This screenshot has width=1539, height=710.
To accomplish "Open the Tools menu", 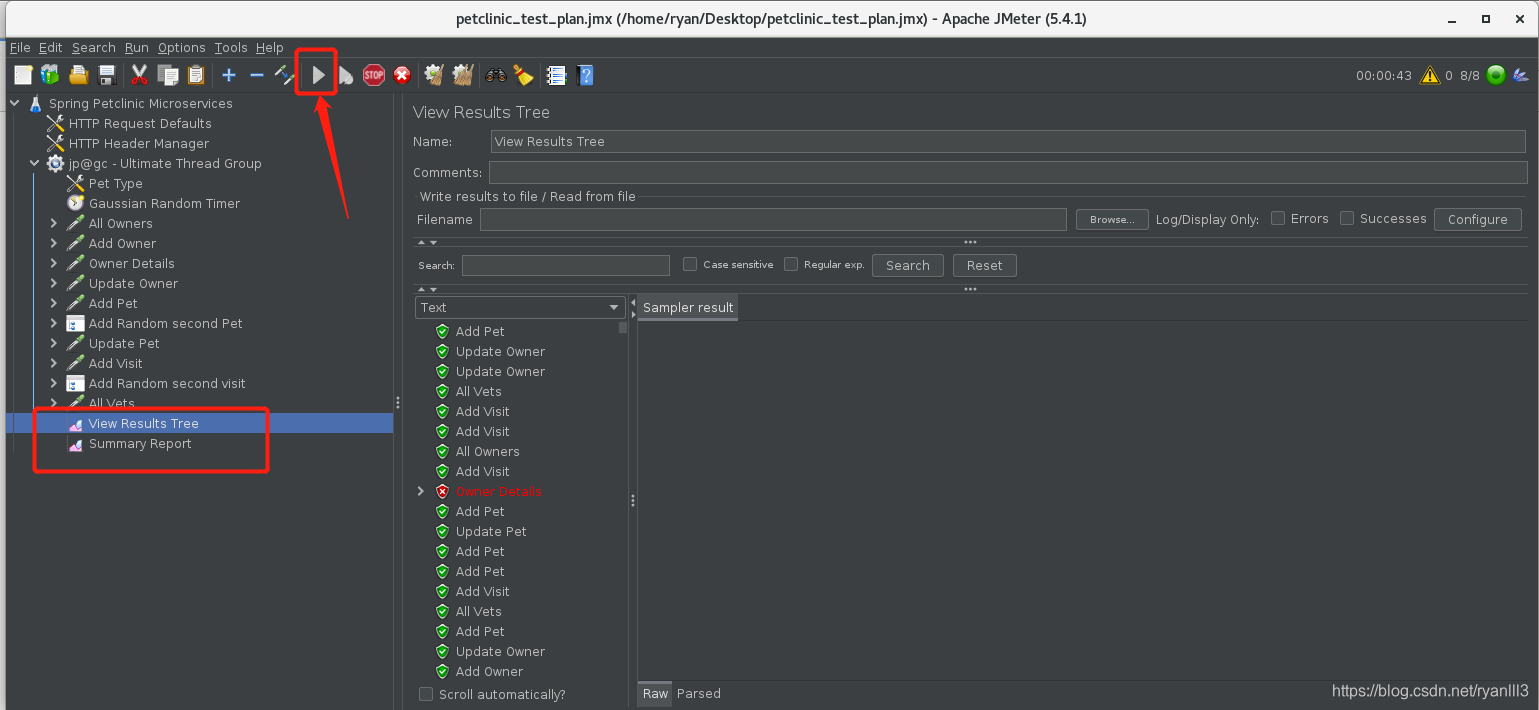I will tap(230, 47).
